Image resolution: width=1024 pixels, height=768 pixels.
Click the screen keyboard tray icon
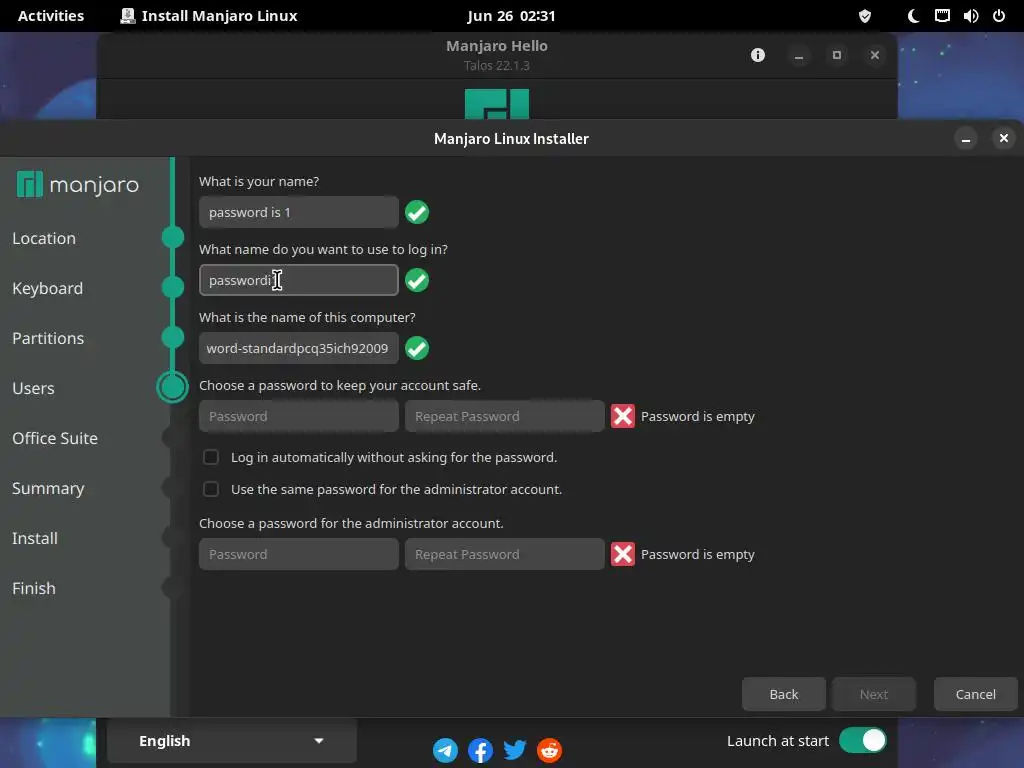click(942, 16)
